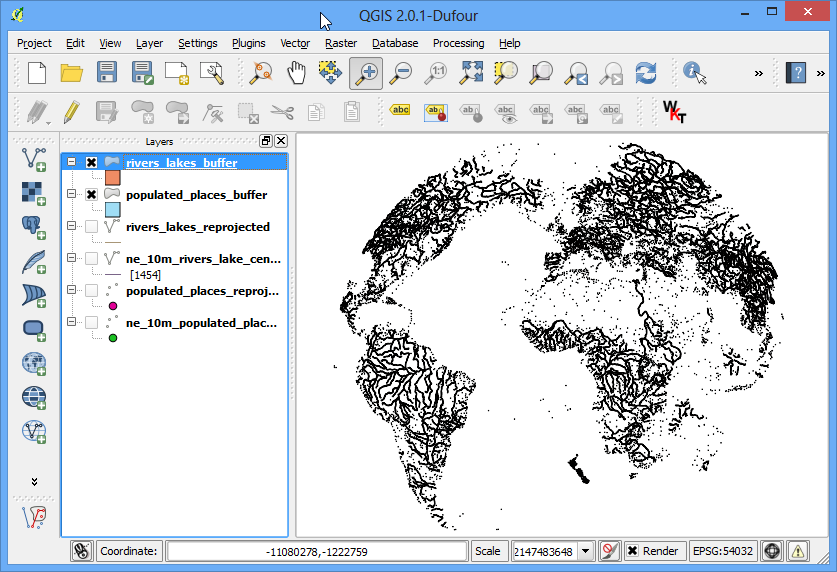Click the Refresh map icon
The width and height of the screenshot is (837, 572).
646,73
